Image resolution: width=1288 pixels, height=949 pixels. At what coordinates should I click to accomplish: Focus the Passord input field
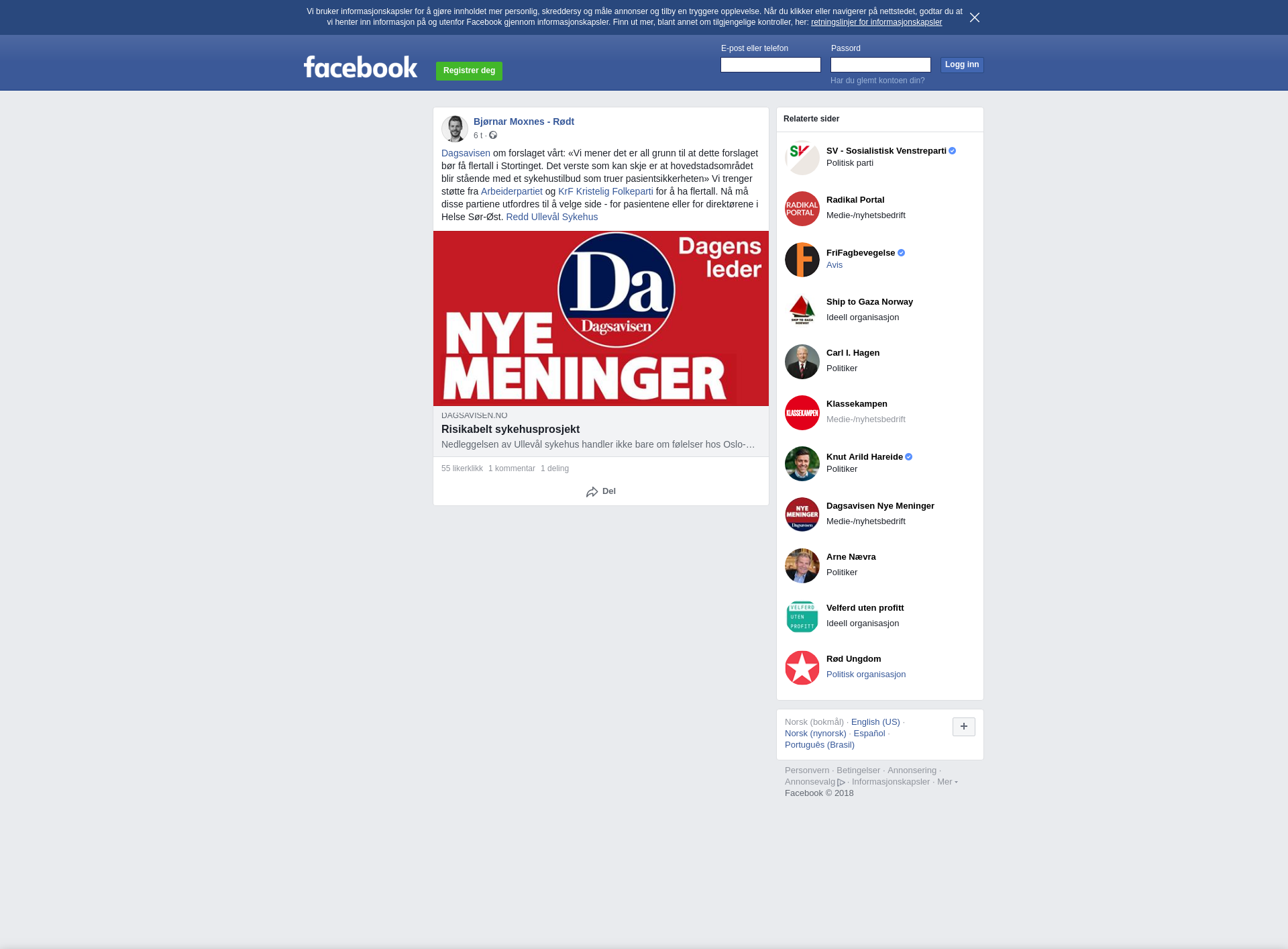(881, 65)
